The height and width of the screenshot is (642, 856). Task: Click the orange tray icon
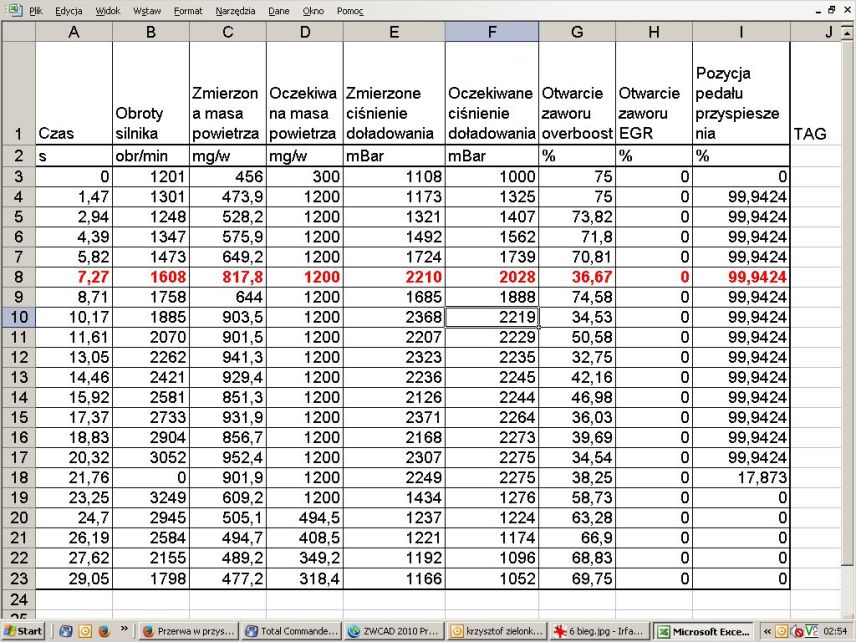tap(781, 632)
